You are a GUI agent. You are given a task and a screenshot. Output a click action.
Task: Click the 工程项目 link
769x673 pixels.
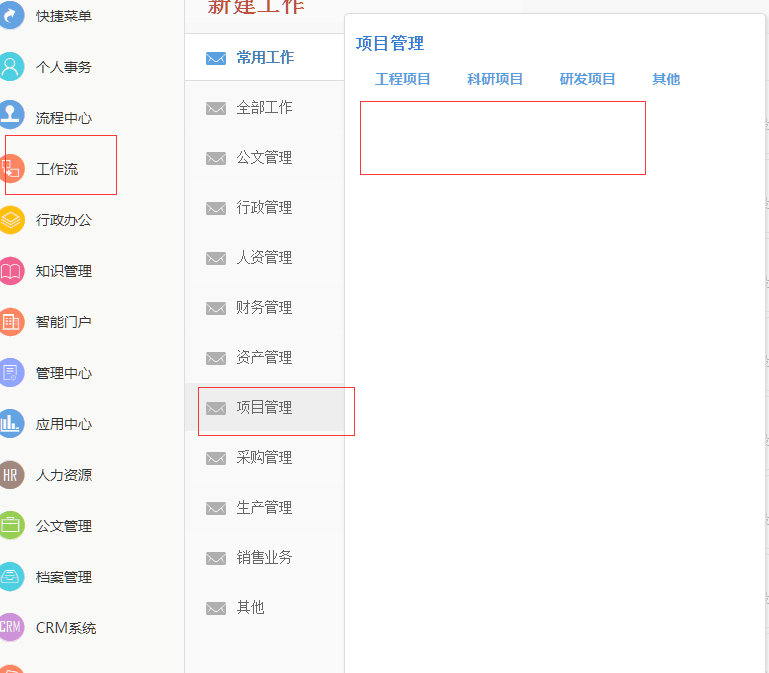tap(403, 79)
